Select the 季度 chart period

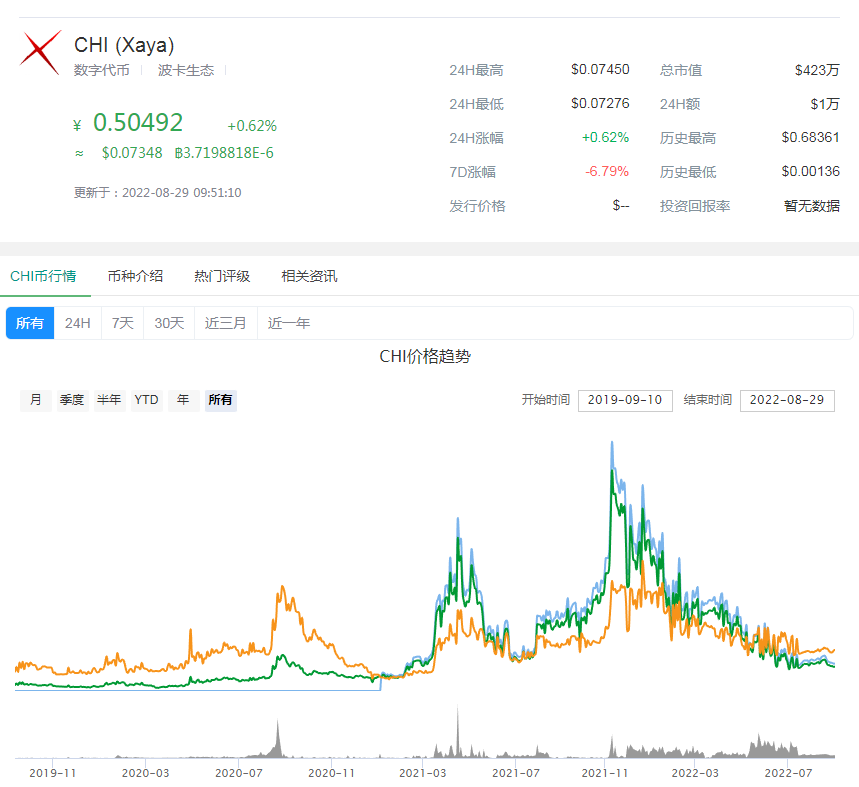tap(71, 400)
